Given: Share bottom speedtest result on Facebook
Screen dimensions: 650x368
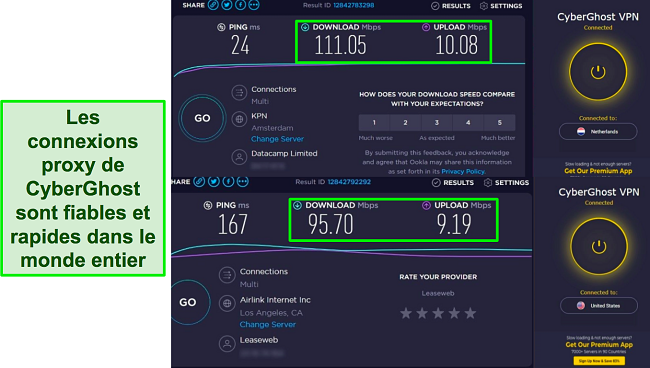Looking at the screenshot, I should tap(228, 182).
